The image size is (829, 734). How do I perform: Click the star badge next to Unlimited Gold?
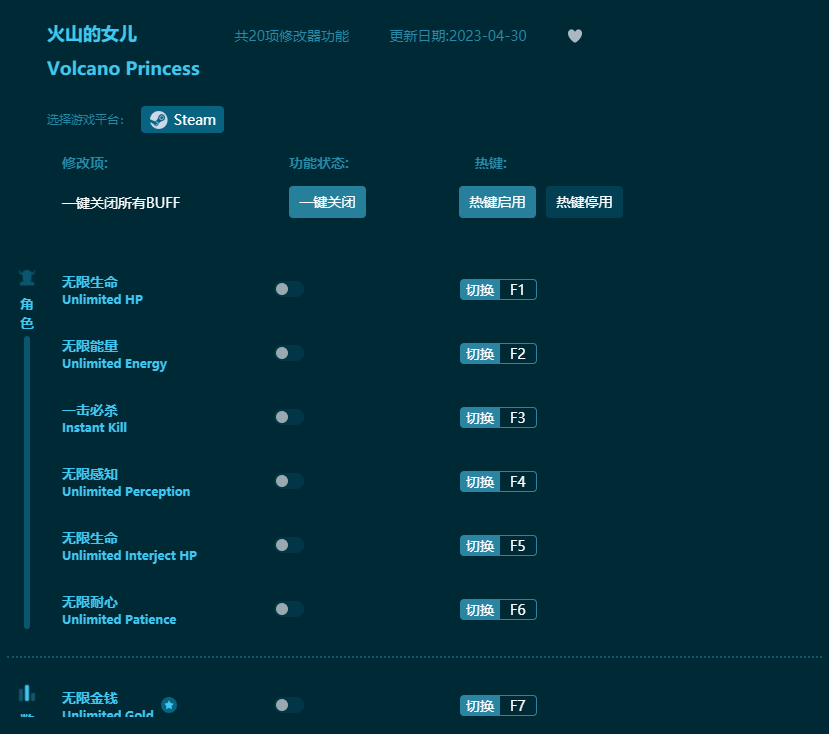169,705
